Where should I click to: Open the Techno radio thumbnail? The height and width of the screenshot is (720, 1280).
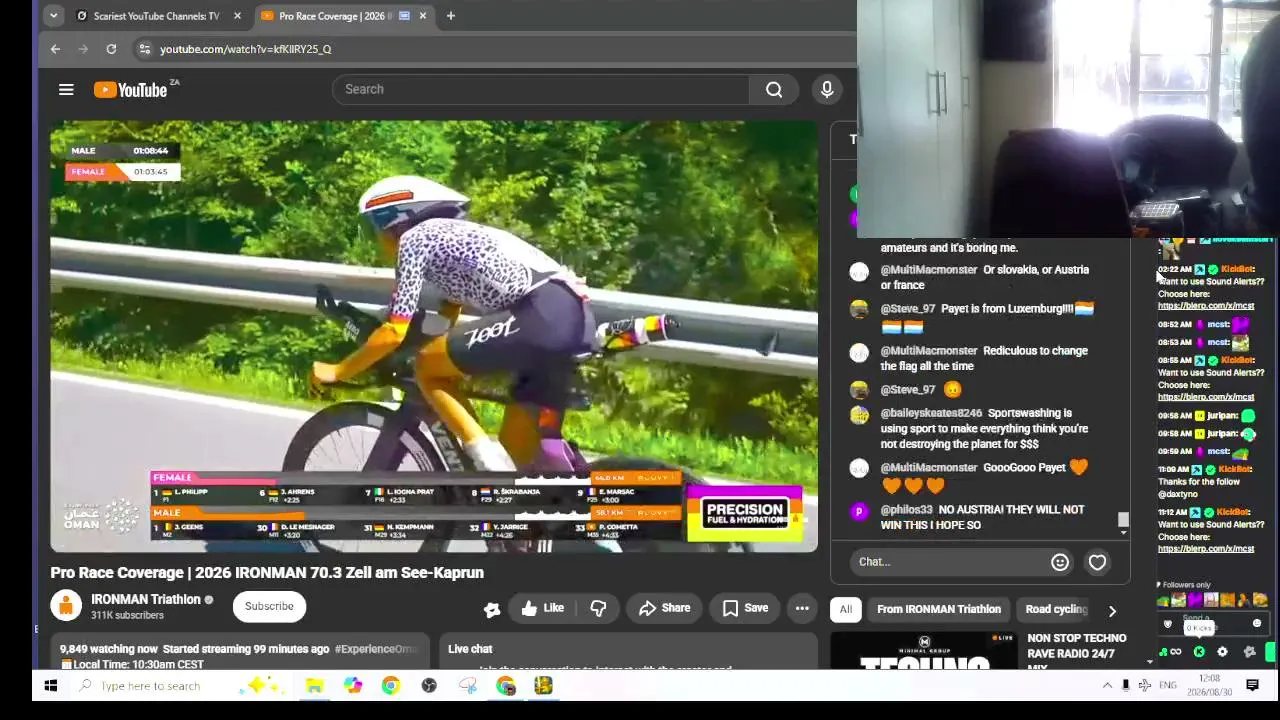tap(925, 651)
